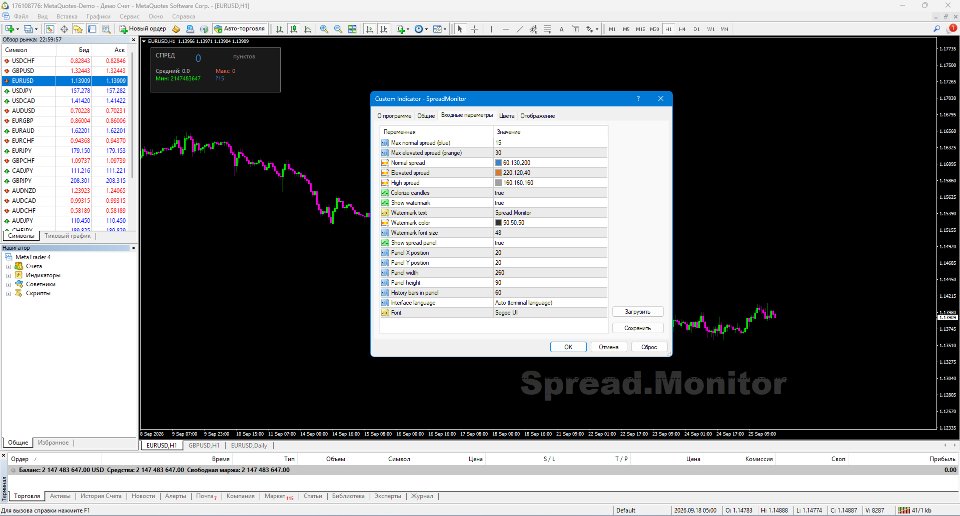
Task: Toggle the Market Watch window icon
Action: (x=50, y=29)
